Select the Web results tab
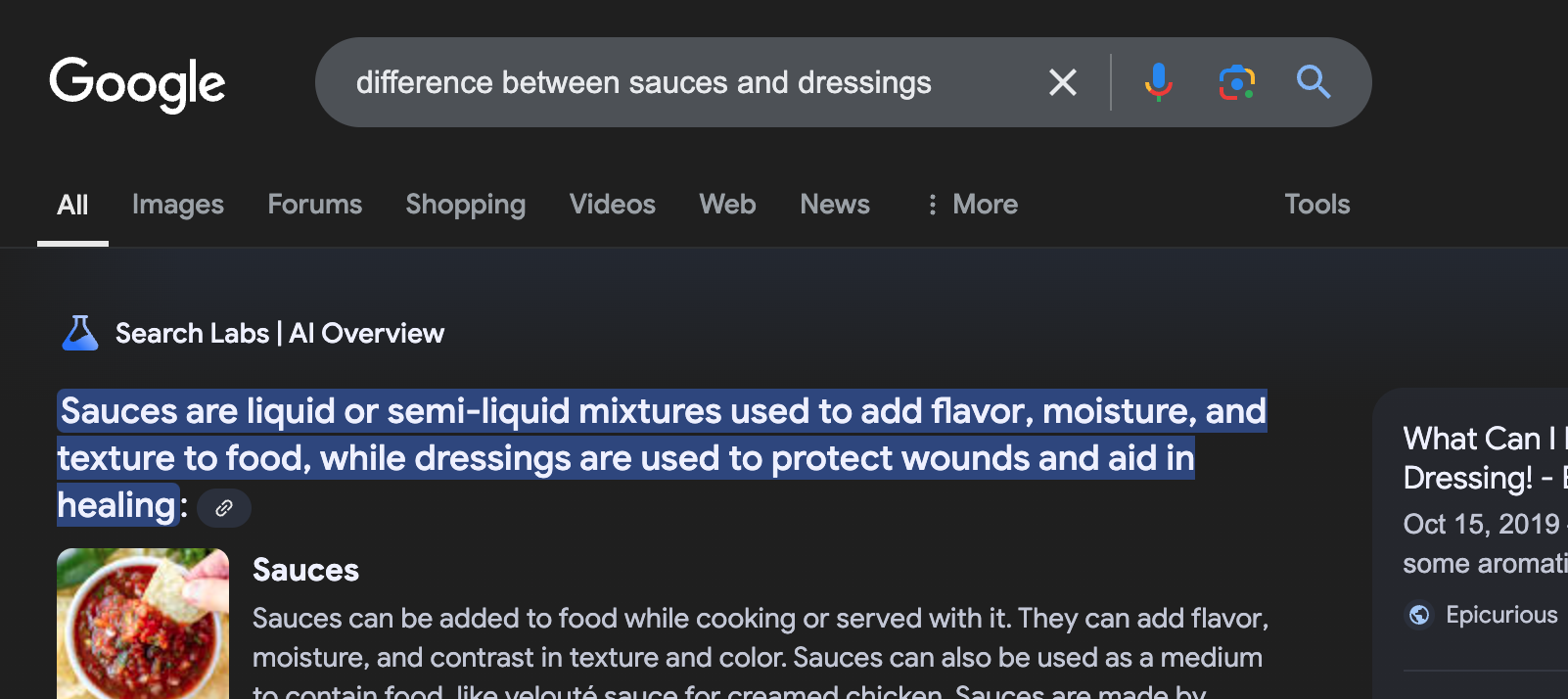Screen dimensions: 1568x699 [727, 204]
